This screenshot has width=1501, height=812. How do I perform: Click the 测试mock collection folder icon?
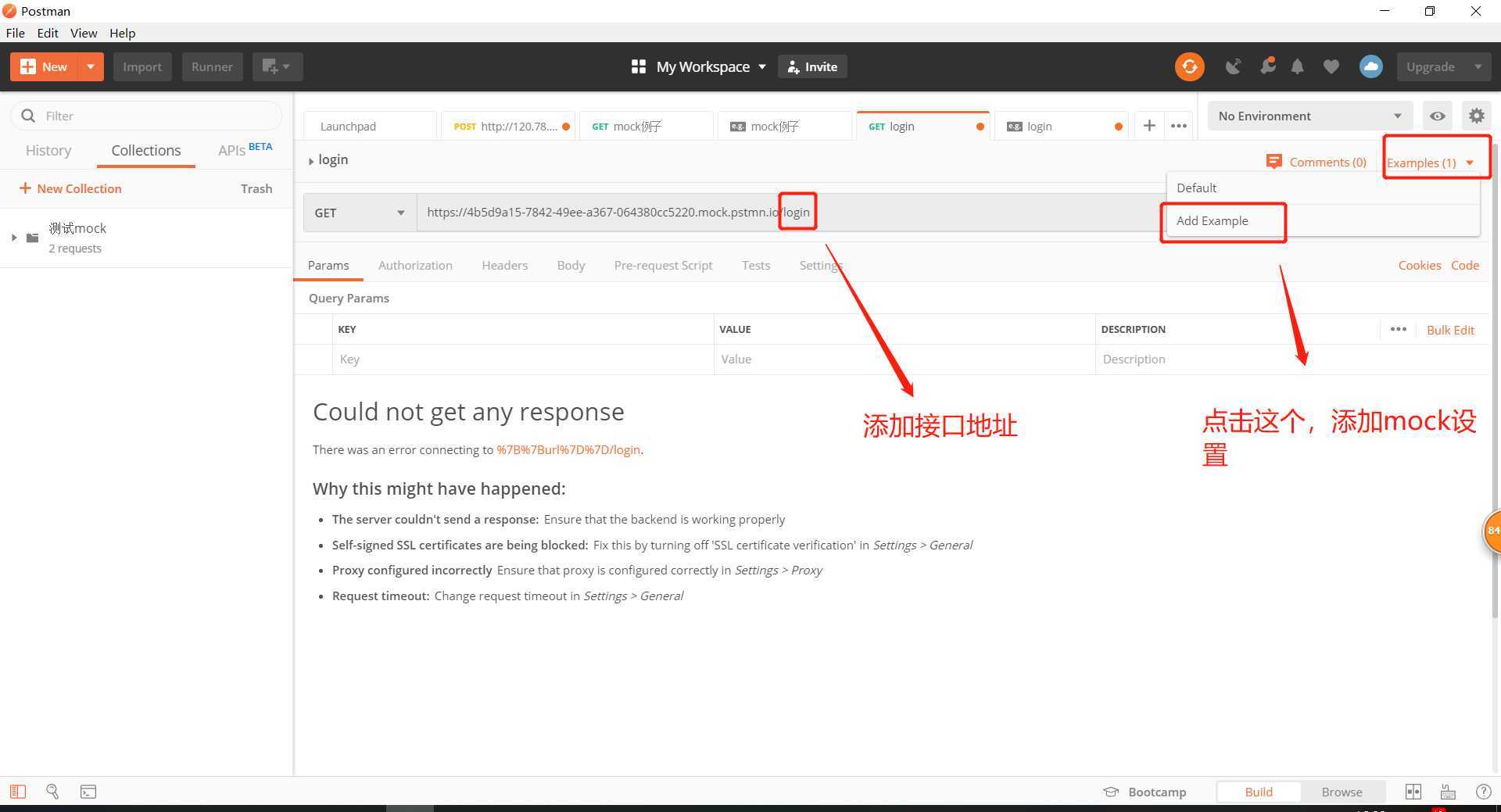[x=32, y=238]
